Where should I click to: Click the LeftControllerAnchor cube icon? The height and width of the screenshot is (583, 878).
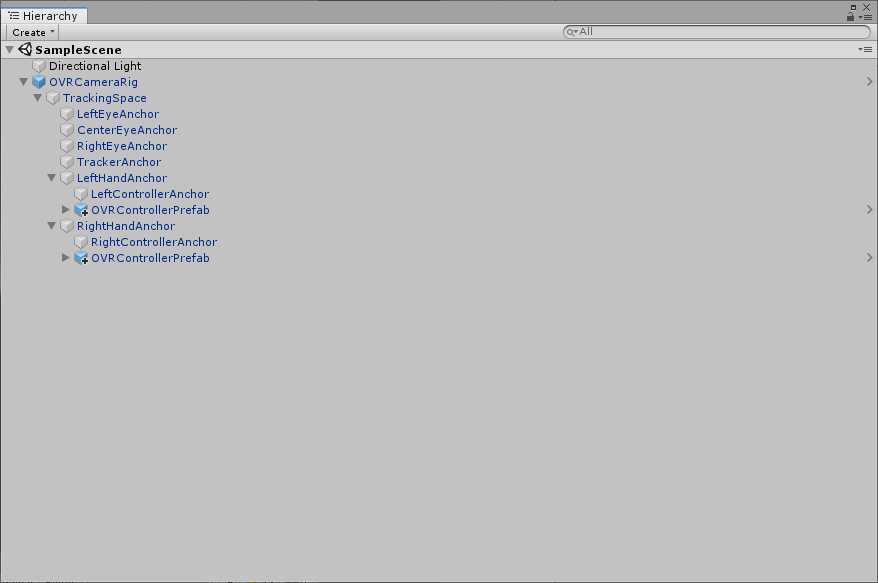[x=81, y=194]
